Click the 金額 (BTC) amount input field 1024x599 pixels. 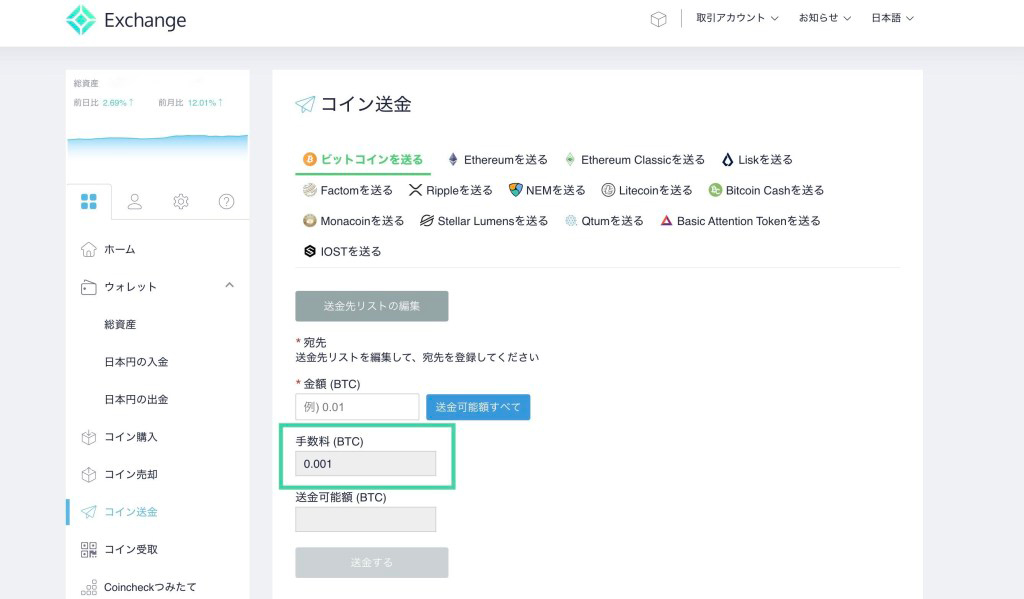point(357,407)
